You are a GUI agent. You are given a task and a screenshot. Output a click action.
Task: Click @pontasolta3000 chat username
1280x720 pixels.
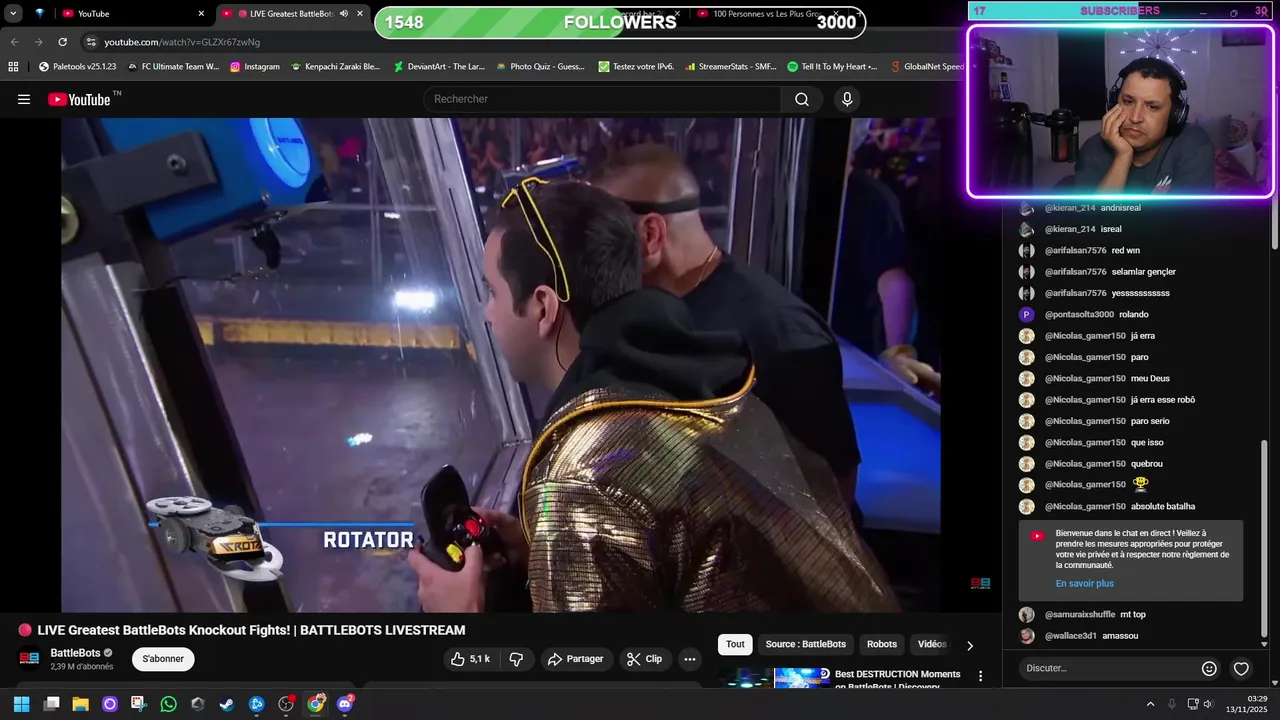[x=1079, y=315]
